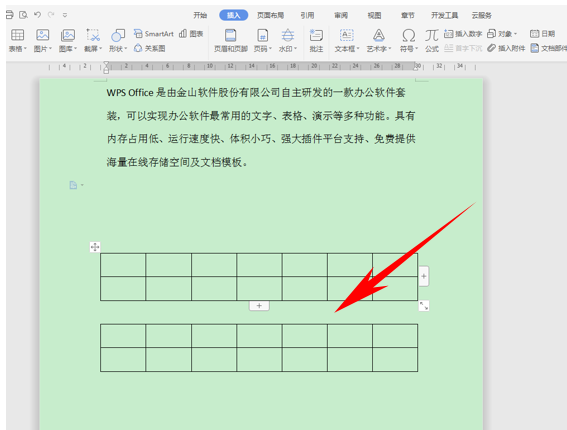Open quick access toolbar customize arrow
This screenshot has width=567, height=430.
tap(65, 15)
